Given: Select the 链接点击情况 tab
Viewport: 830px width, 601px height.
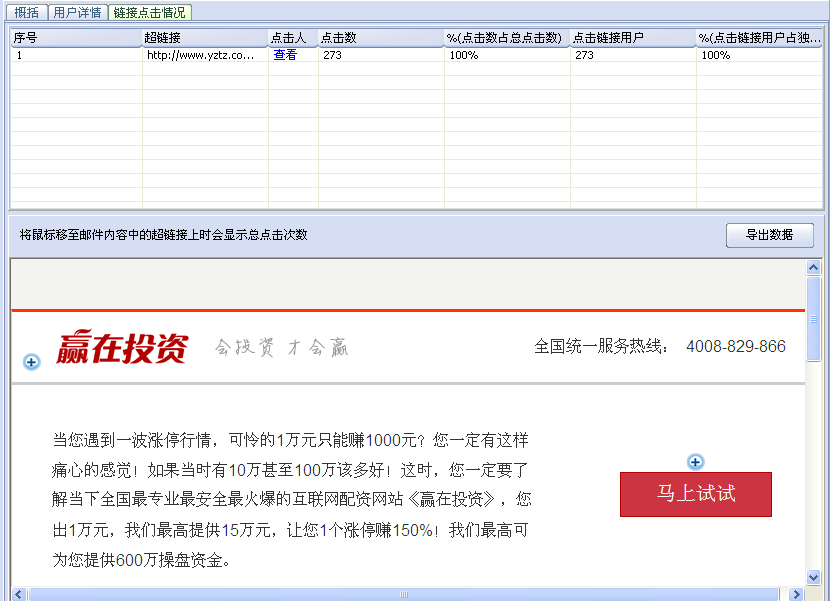Looking at the screenshot, I should 150,12.
